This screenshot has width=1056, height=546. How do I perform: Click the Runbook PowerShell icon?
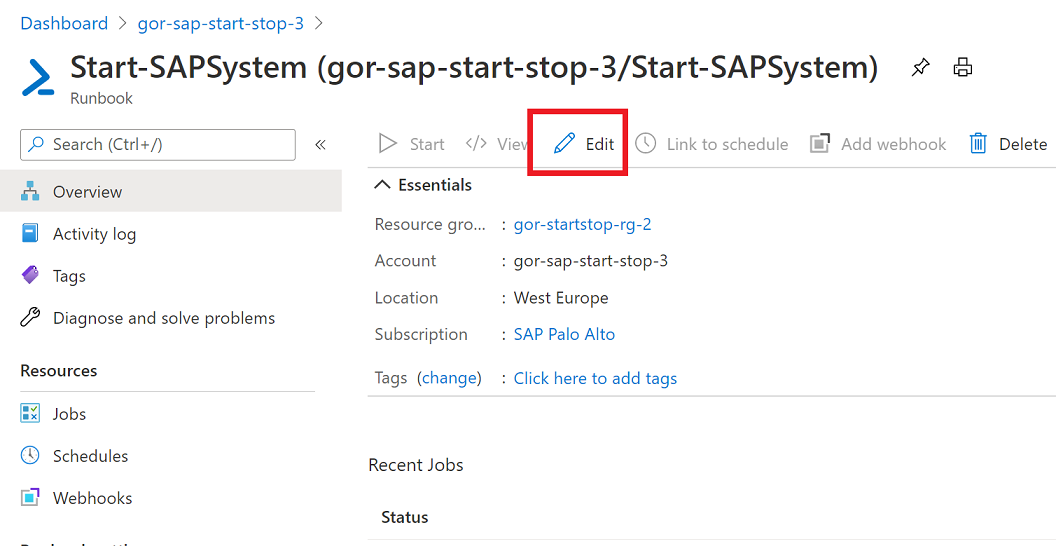(38, 78)
